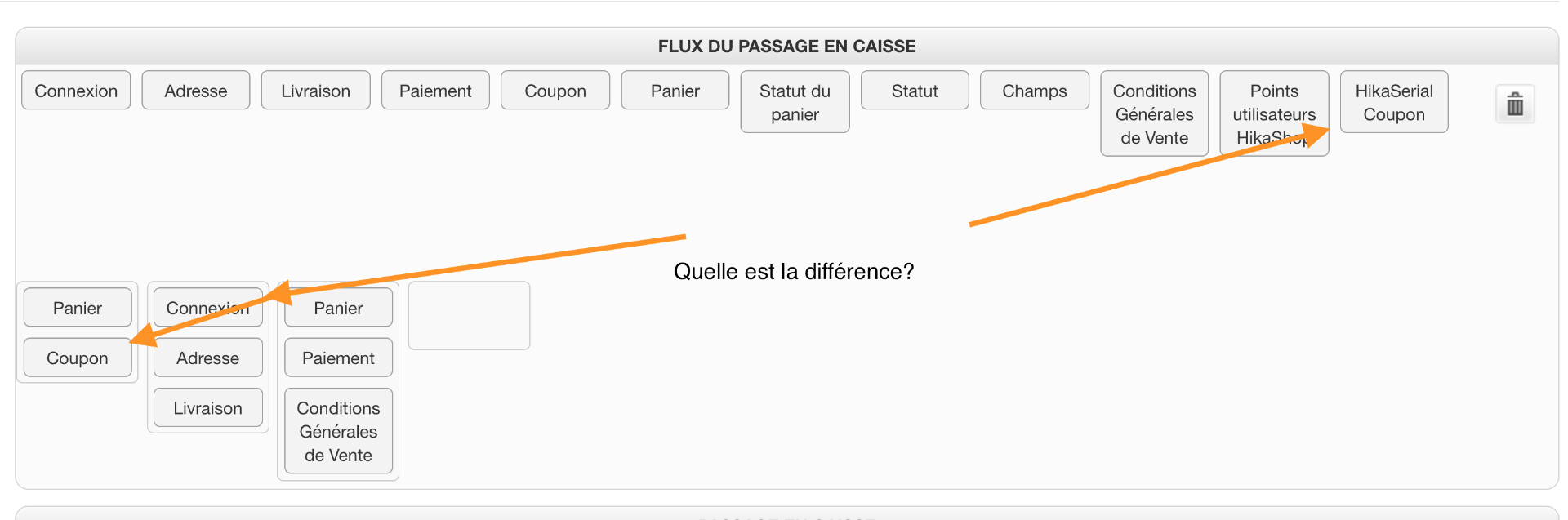Click Conditions Générales de Vente in top row

point(1154,113)
